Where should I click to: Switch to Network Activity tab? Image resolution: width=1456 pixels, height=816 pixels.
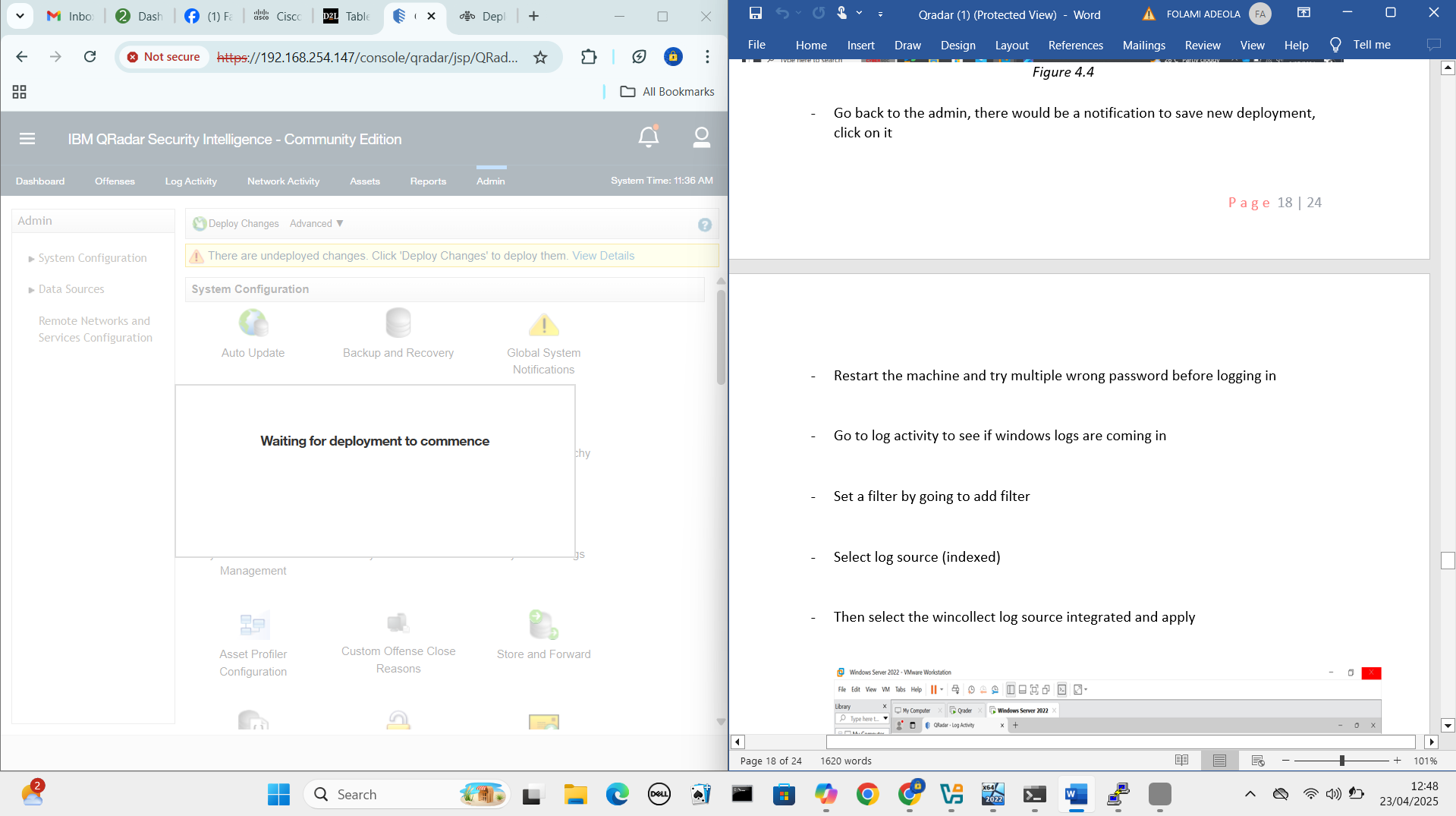(283, 181)
